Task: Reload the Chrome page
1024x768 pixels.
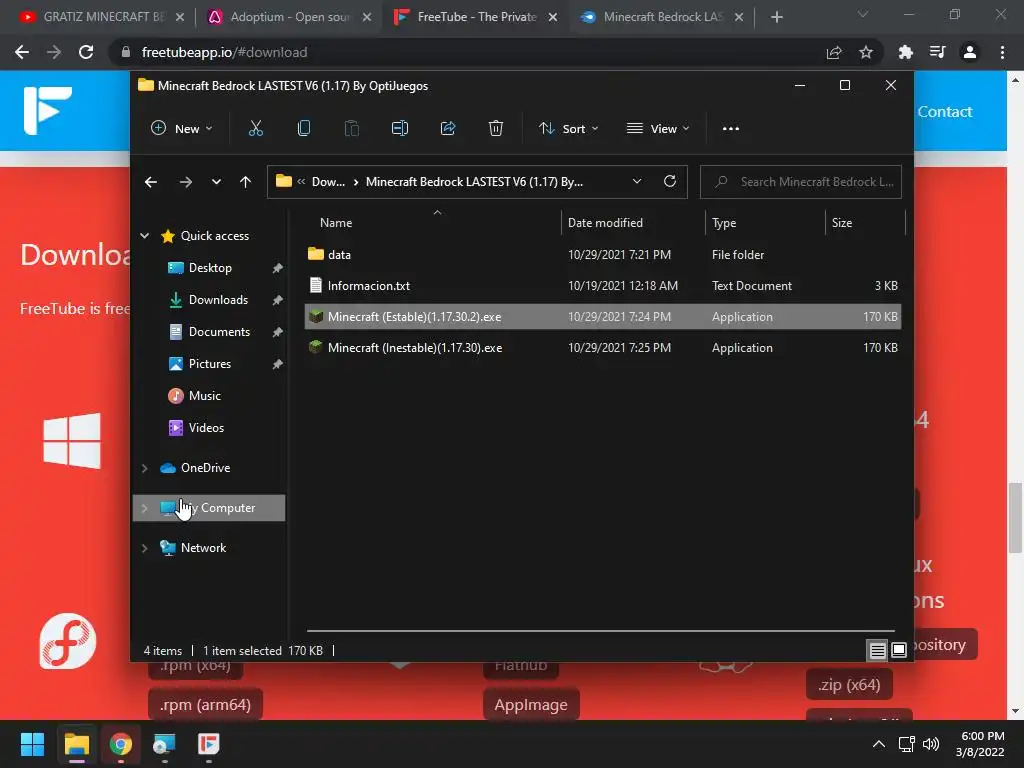Action: (x=86, y=52)
